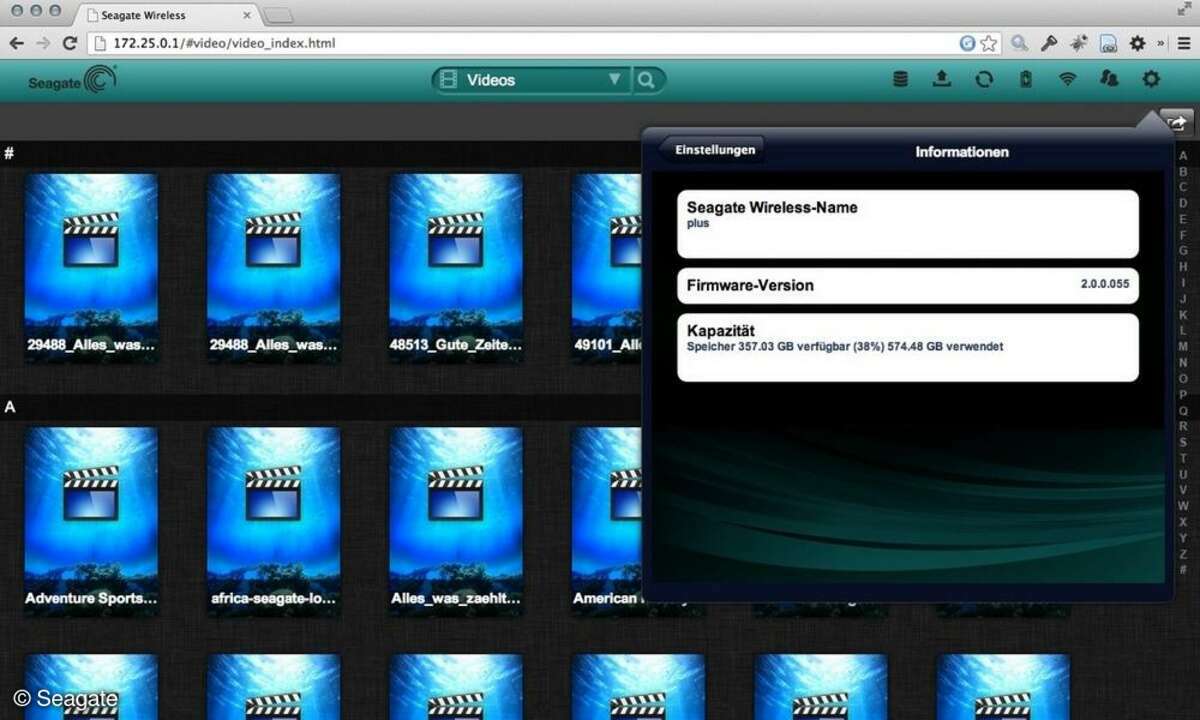Open a new browser tab
The image size is (1200, 720).
pyautogui.click(x=278, y=15)
